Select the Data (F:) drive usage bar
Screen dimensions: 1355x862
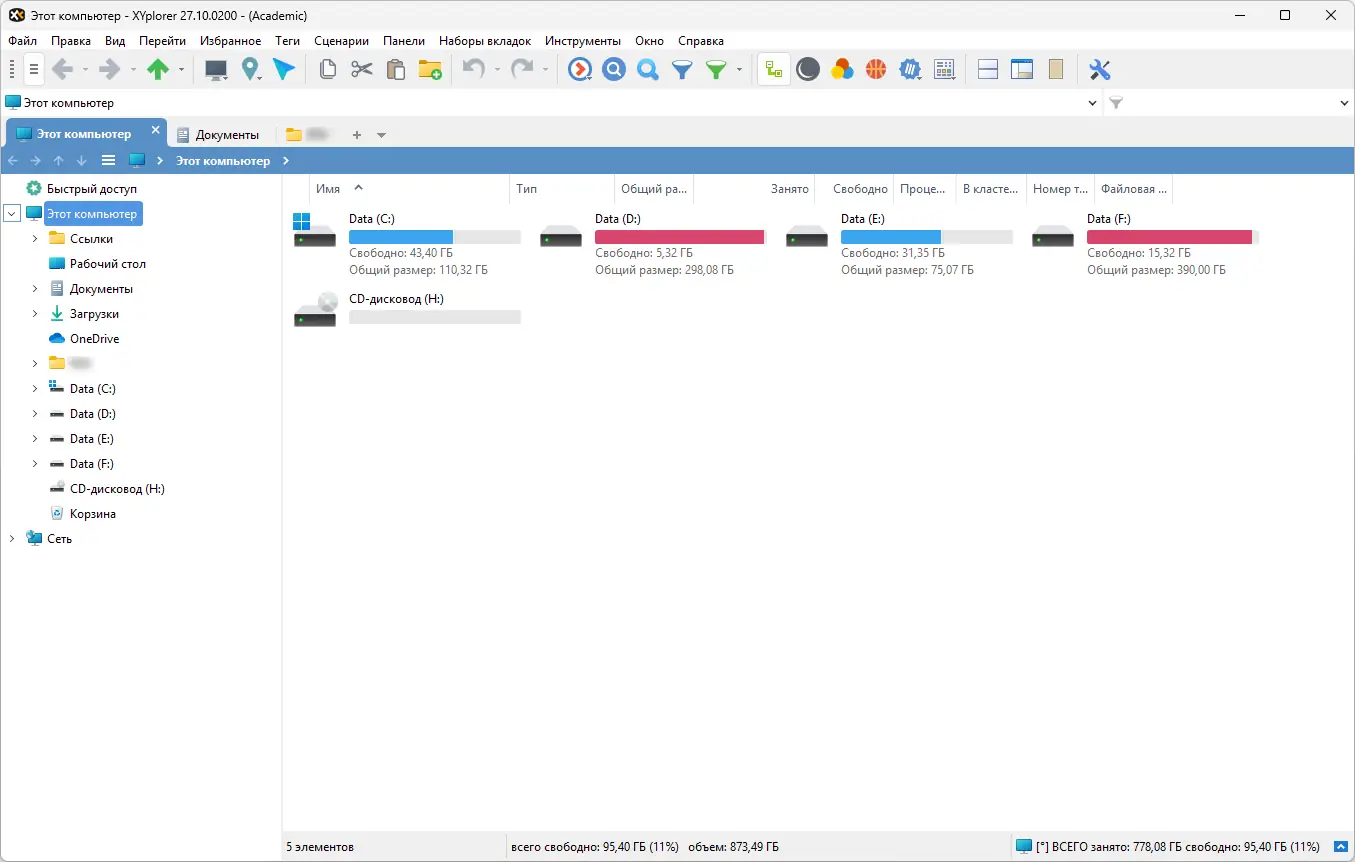pos(1170,237)
